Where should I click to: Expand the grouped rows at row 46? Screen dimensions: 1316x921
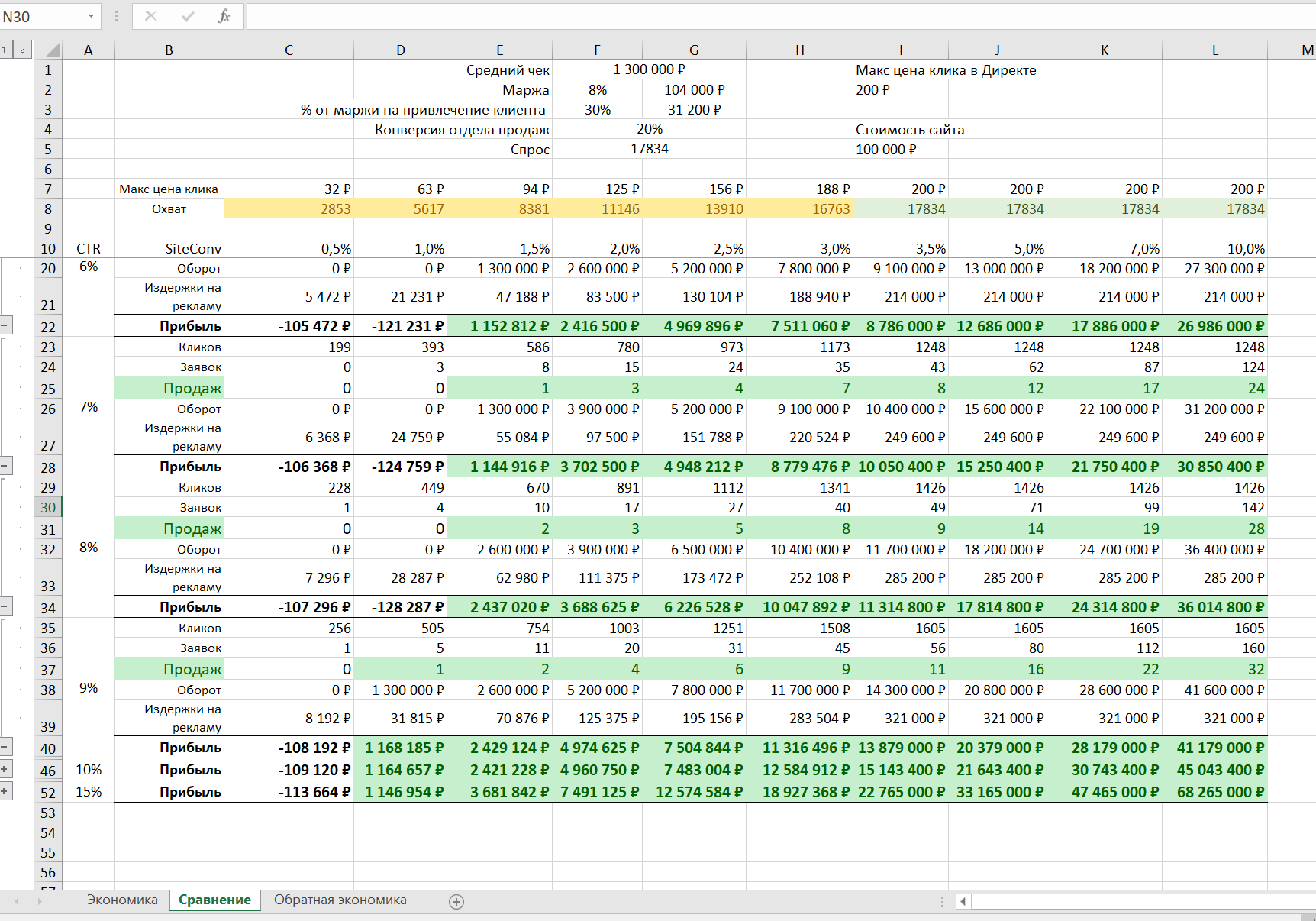coord(5,770)
